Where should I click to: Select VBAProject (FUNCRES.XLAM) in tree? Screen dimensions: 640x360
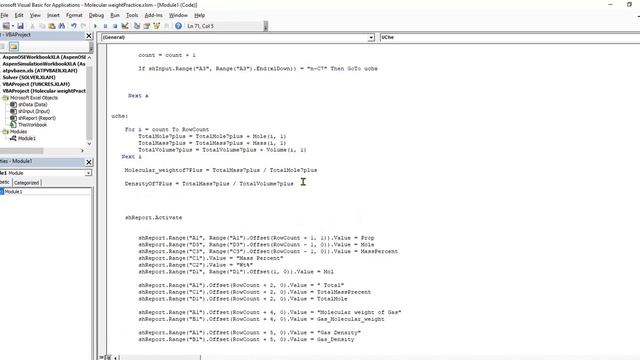36,84
